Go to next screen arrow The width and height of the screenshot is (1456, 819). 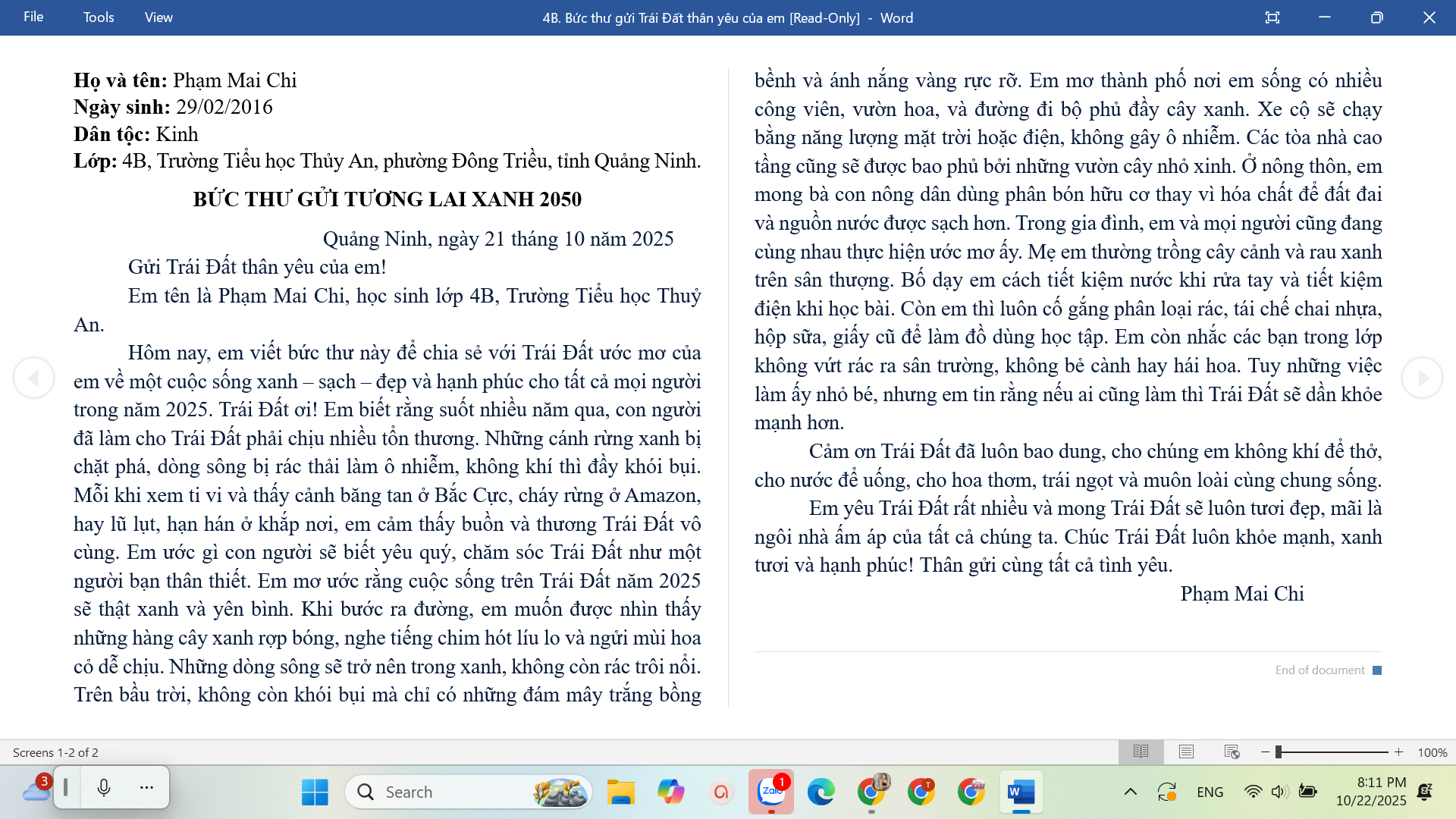[1422, 378]
